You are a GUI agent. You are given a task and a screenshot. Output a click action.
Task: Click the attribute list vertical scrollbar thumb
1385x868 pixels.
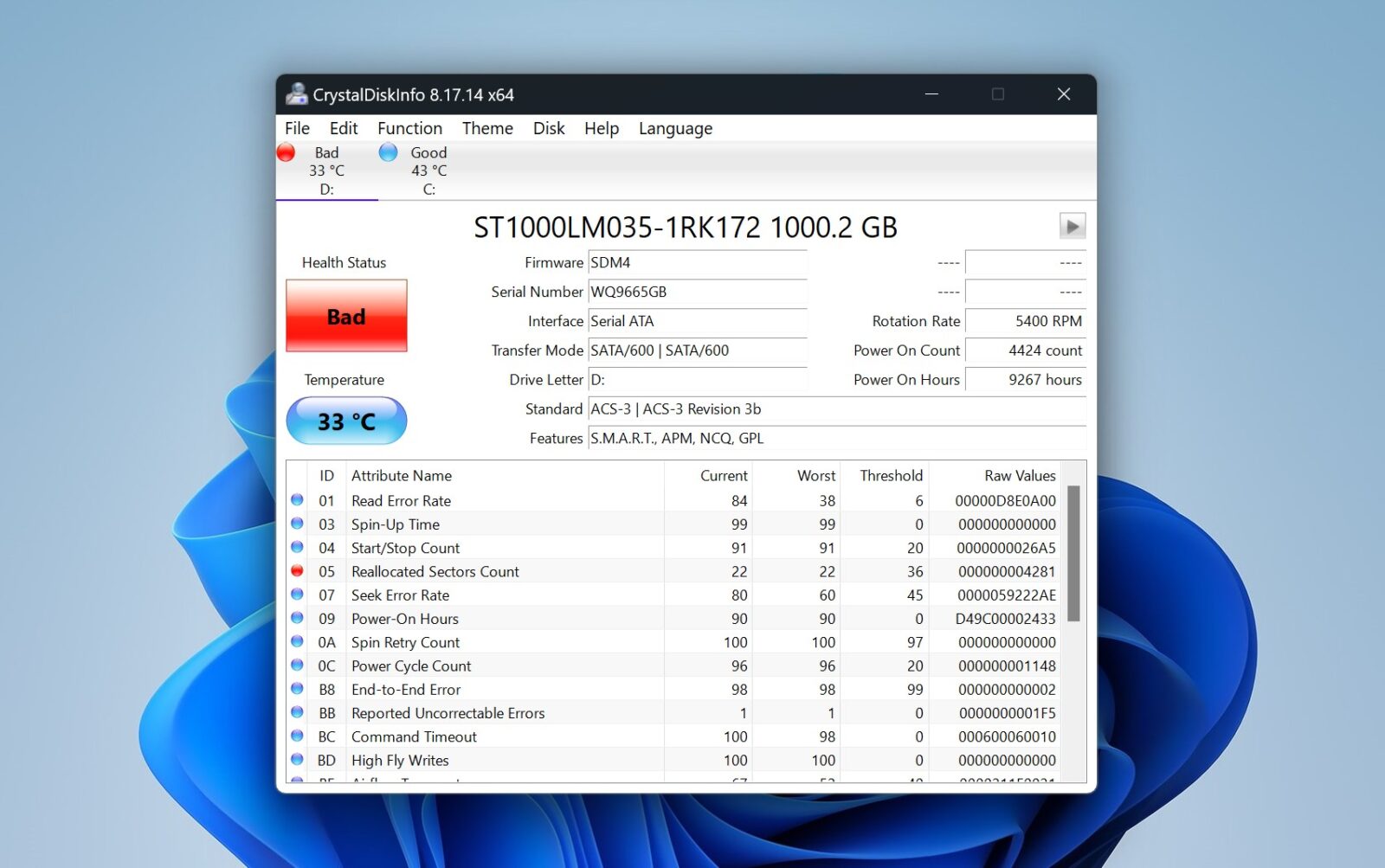[1073, 554]
